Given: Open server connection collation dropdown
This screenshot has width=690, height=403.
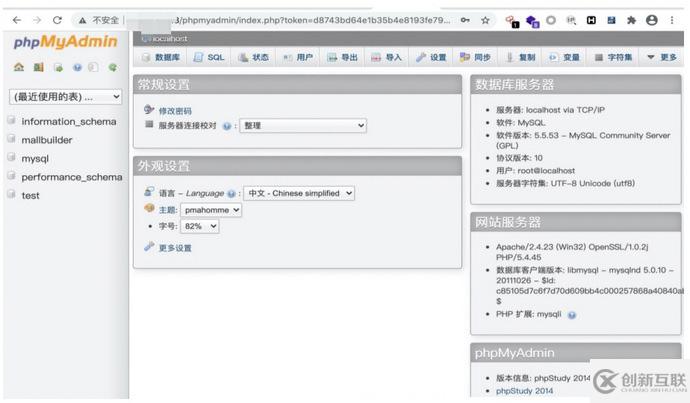Looking at the screenshot, I should pyautogui.click(x=303, y=125).
